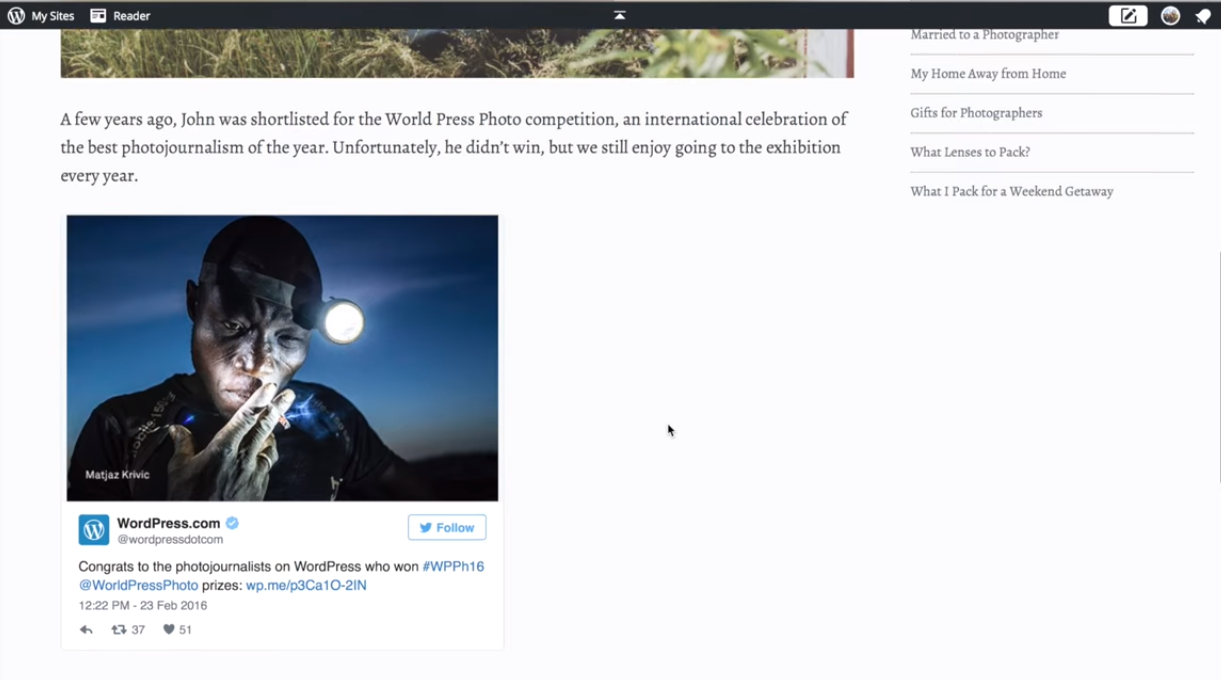Open the notifications bell icon
Viewport: 1221px width, 680px height.
point(1203,16)
